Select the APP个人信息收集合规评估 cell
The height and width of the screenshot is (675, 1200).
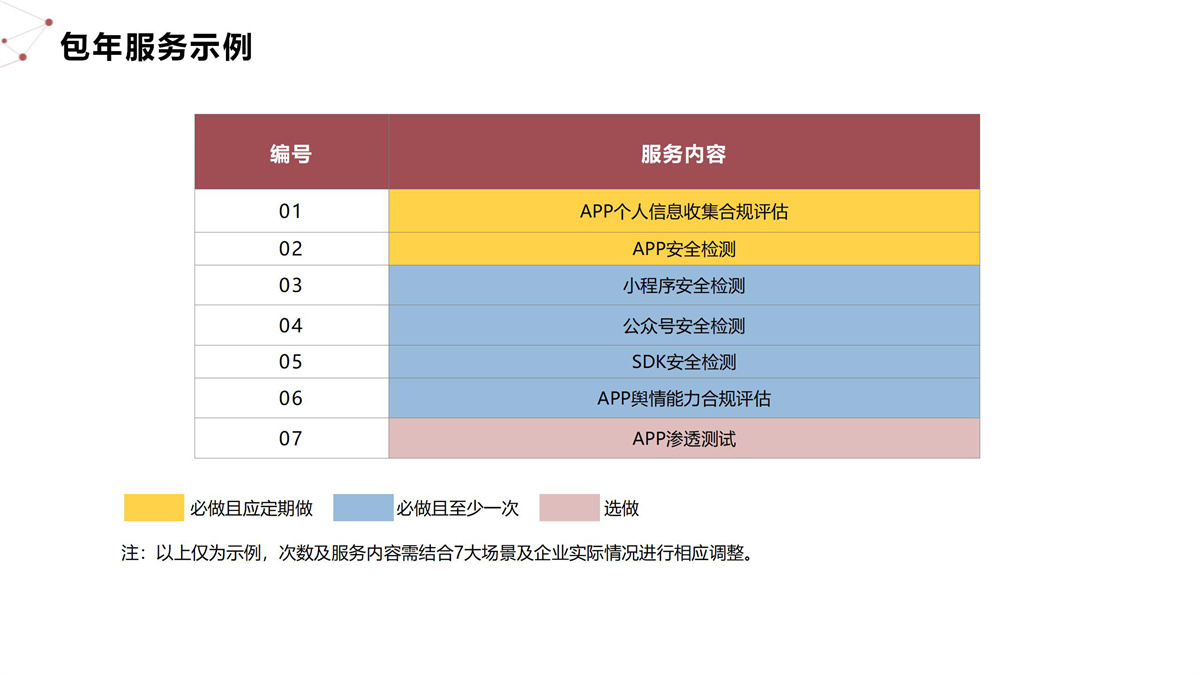click(x=683, y=212)
